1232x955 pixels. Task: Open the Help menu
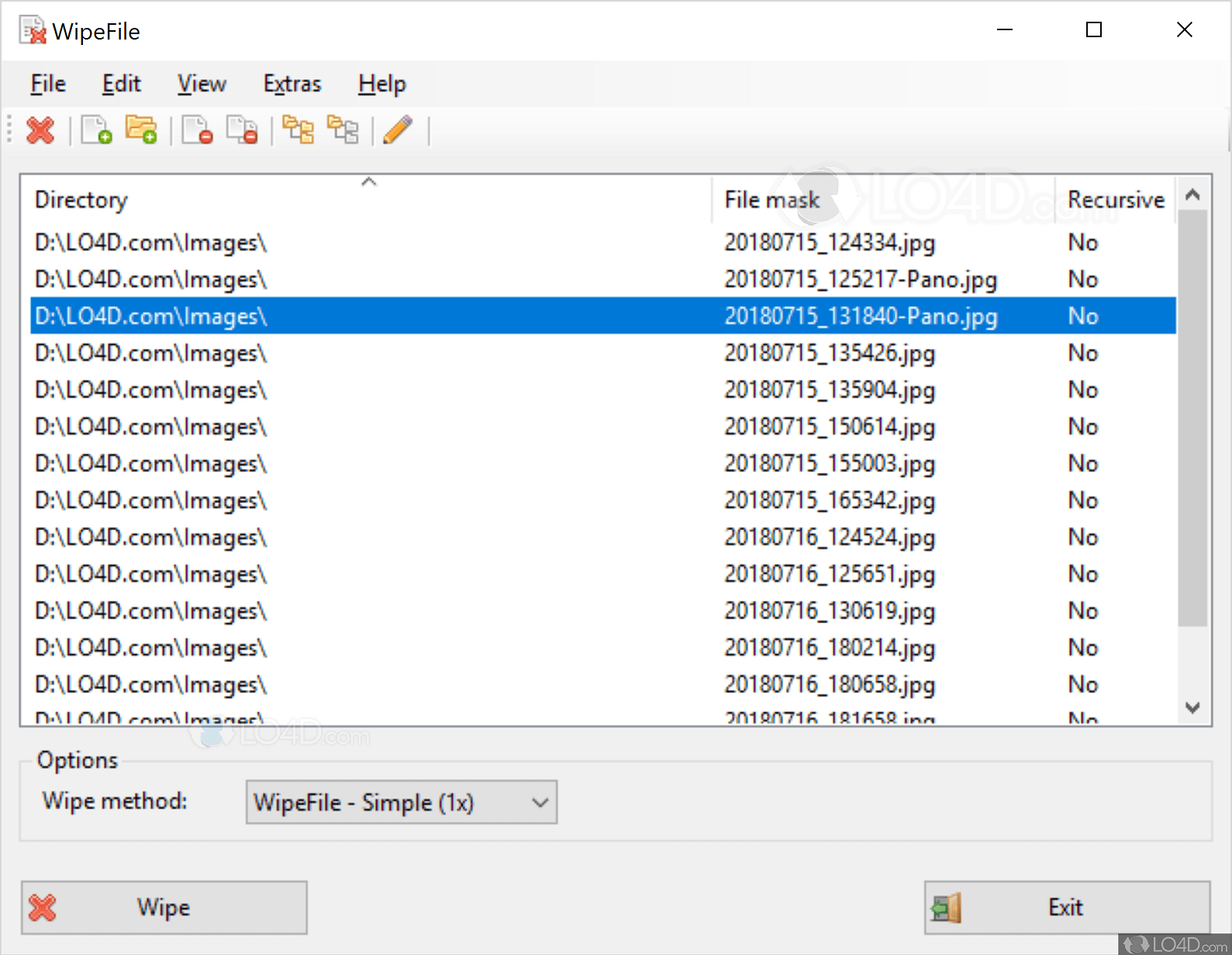tap(382, 84)
